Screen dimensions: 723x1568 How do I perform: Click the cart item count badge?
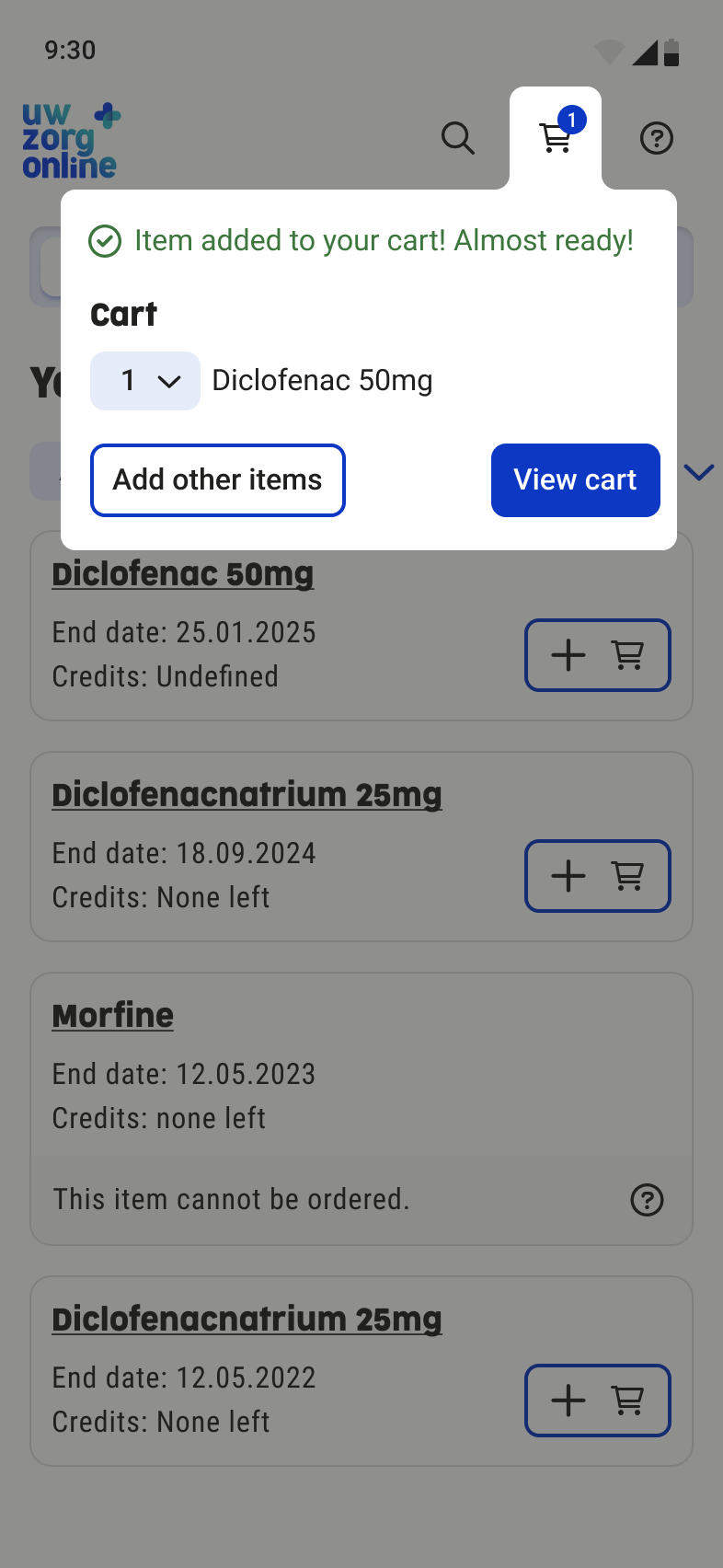tap(572, 120)
